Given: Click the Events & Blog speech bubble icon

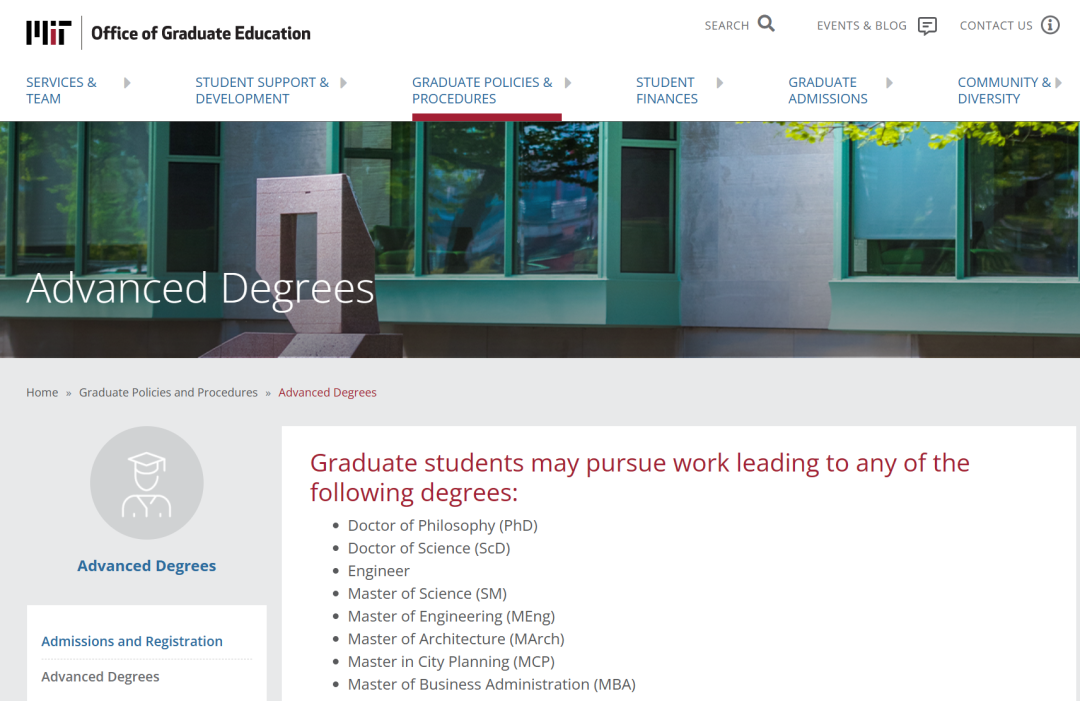Looking at the screenshot, I should (927, 26).
